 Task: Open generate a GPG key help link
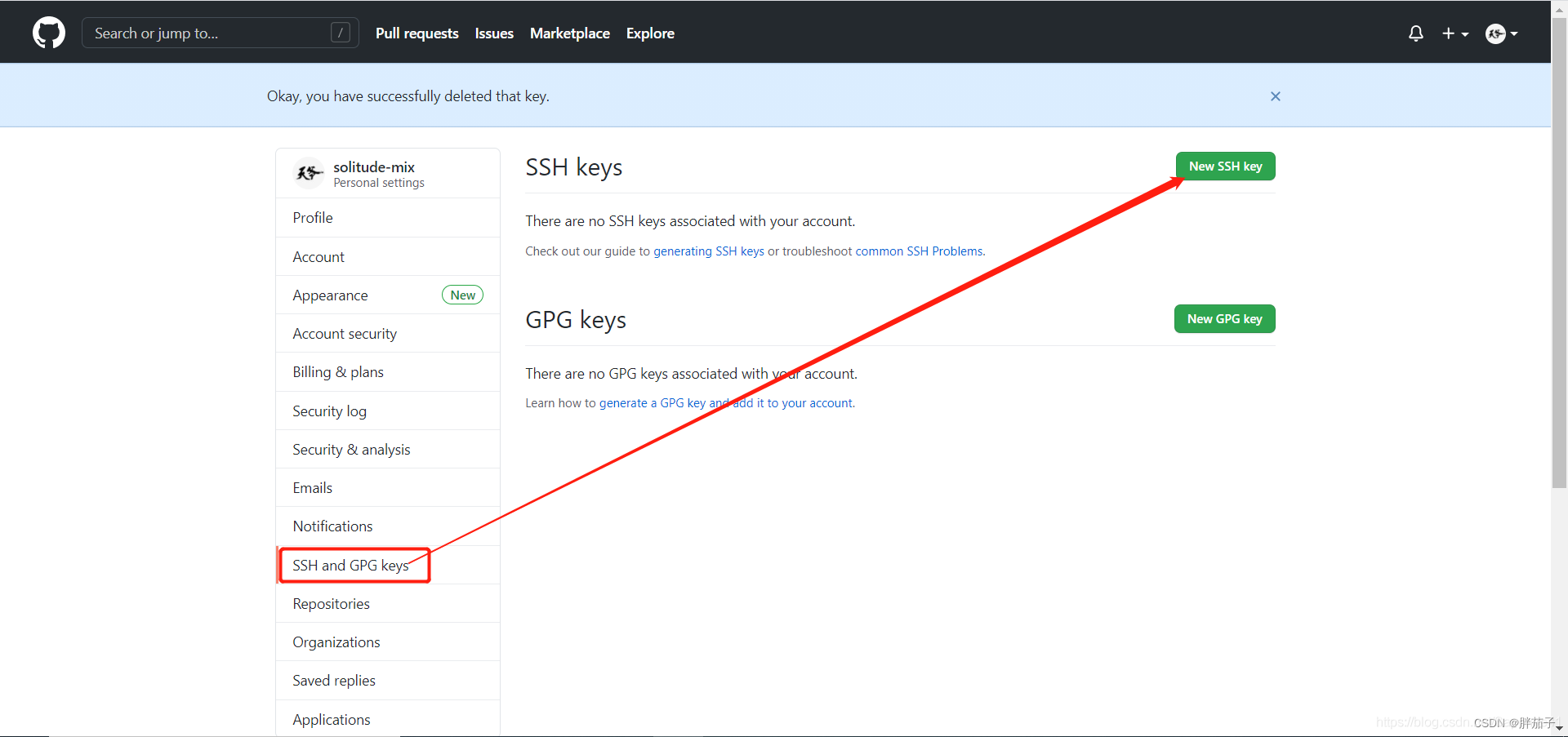pos(726,403)
